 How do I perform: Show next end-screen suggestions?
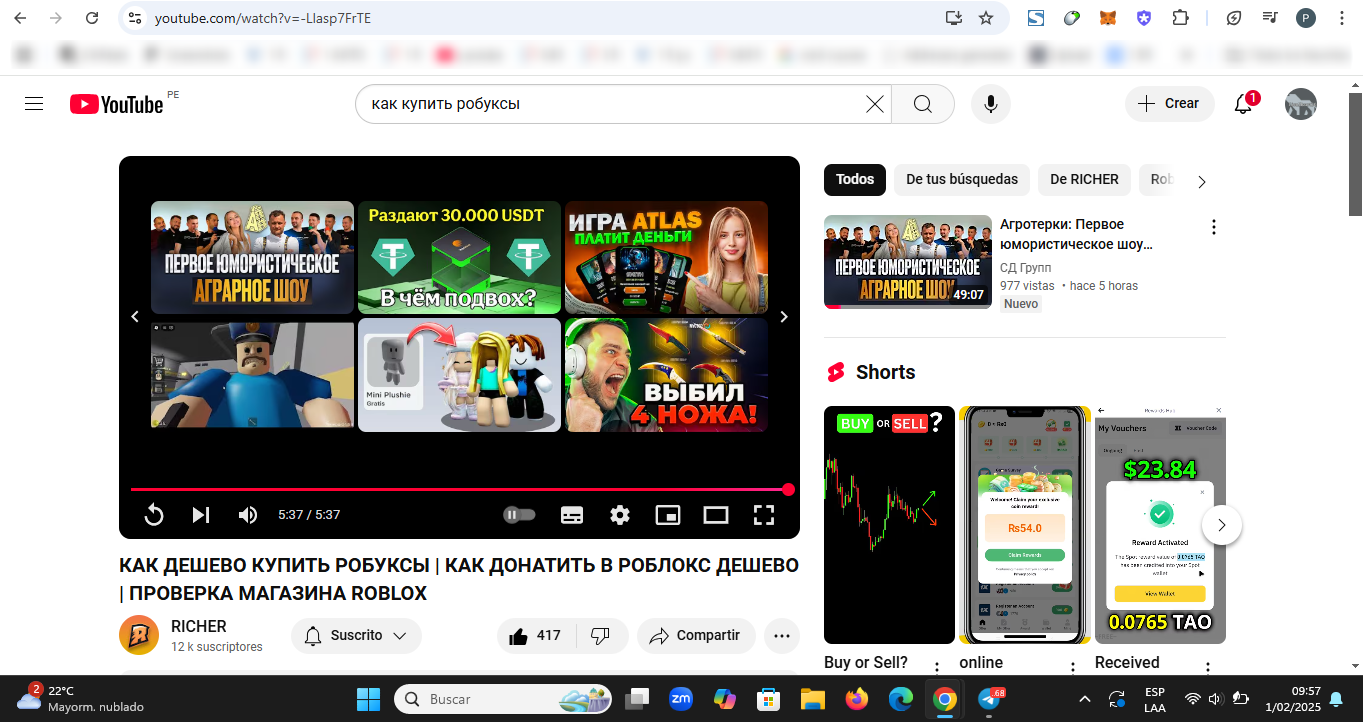784,316
